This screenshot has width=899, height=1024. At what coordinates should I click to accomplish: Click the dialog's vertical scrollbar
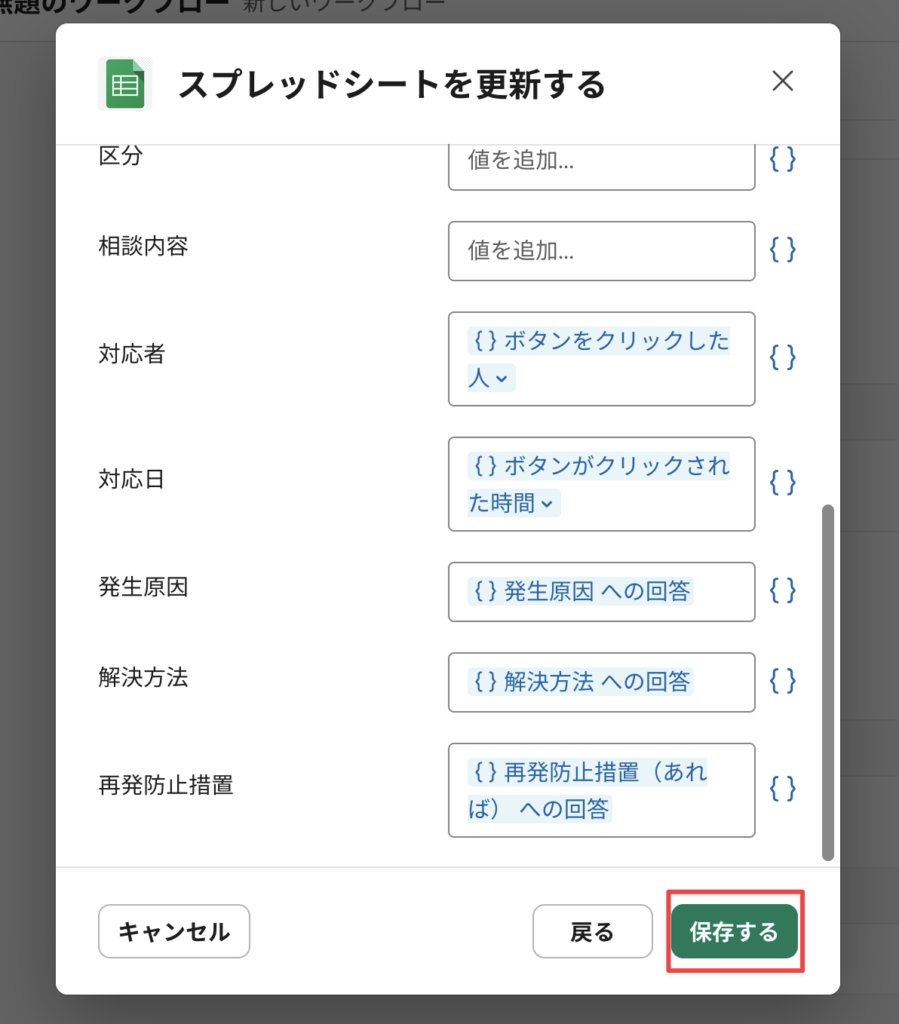click(827, 680)
